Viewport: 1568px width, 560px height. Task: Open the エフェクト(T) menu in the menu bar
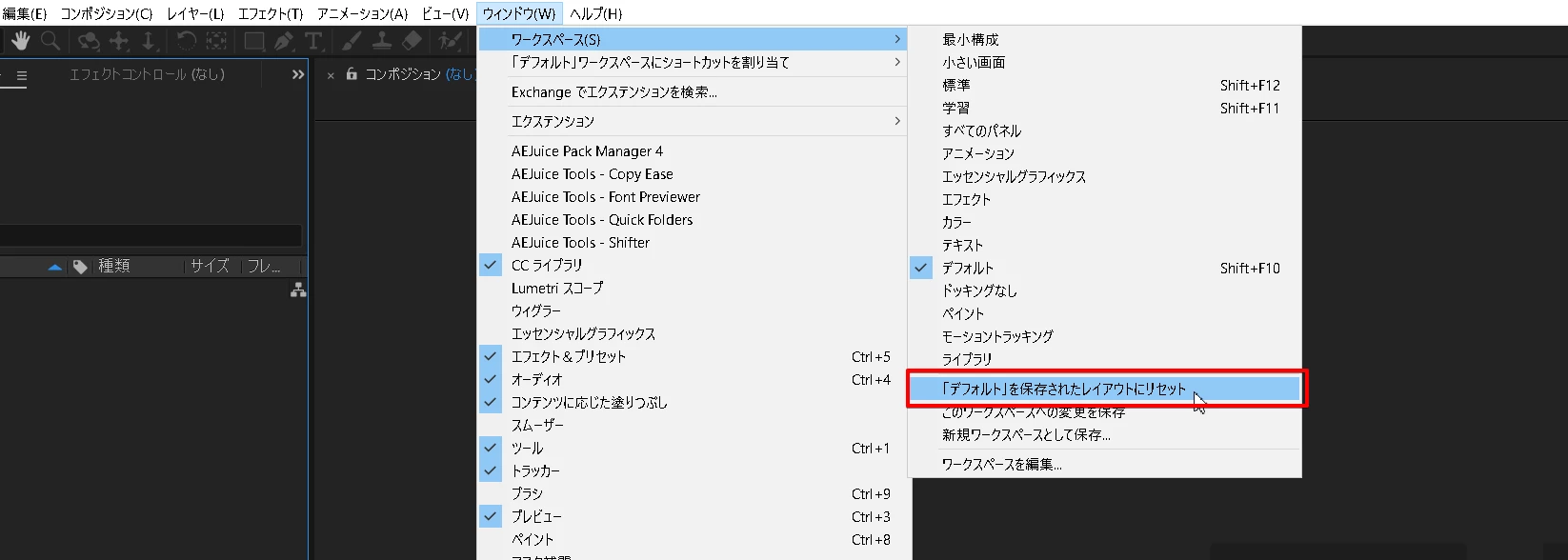pyautogui.click(x=271, y=13)
